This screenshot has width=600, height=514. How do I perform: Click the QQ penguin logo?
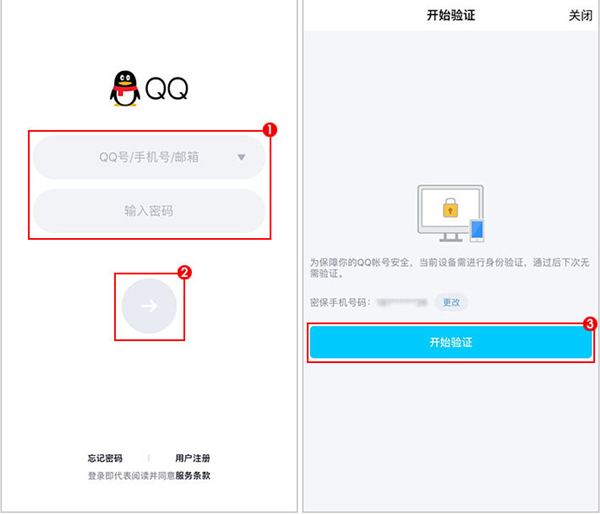click(125, 88)
